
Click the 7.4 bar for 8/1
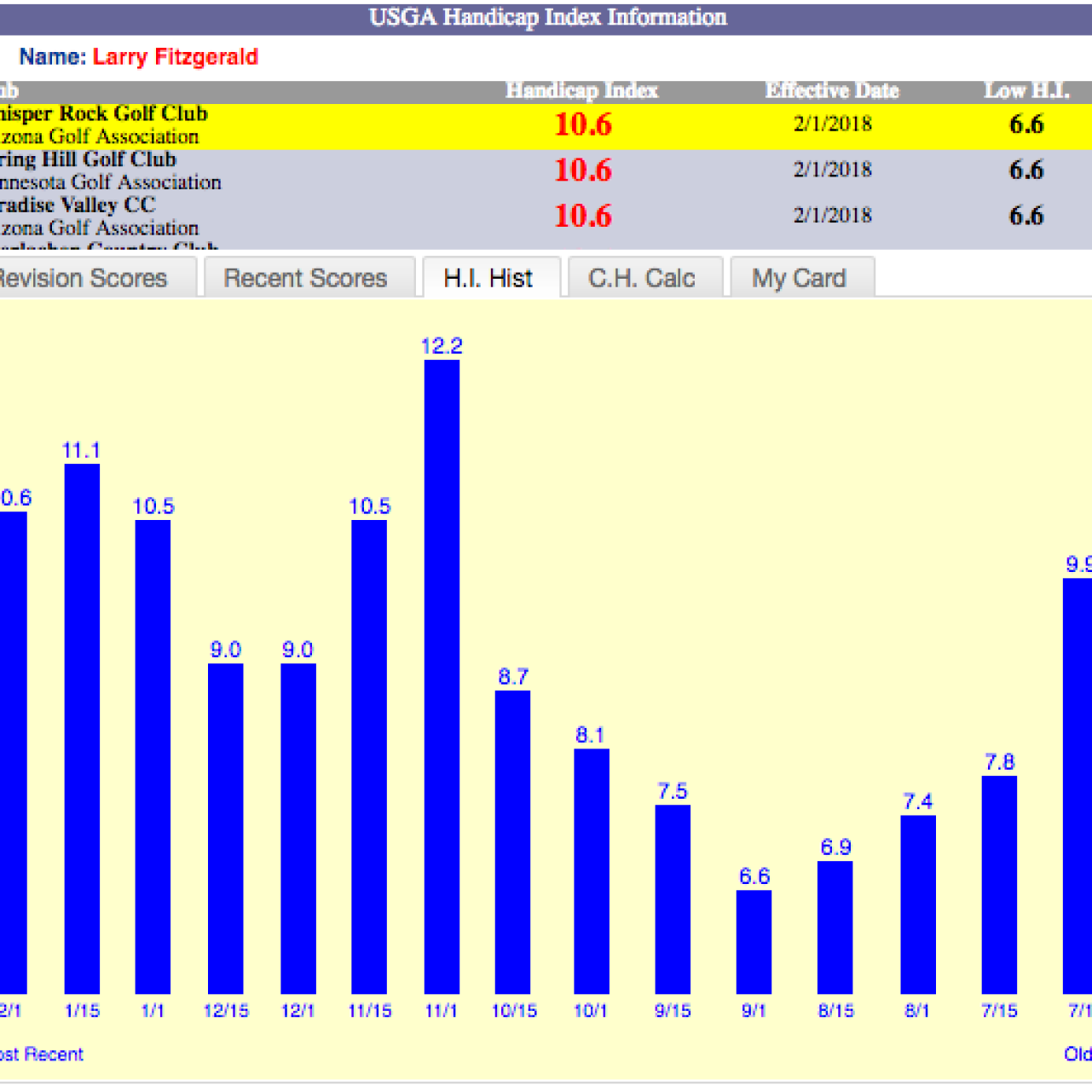pyautogui.click(x=918, y=904)
